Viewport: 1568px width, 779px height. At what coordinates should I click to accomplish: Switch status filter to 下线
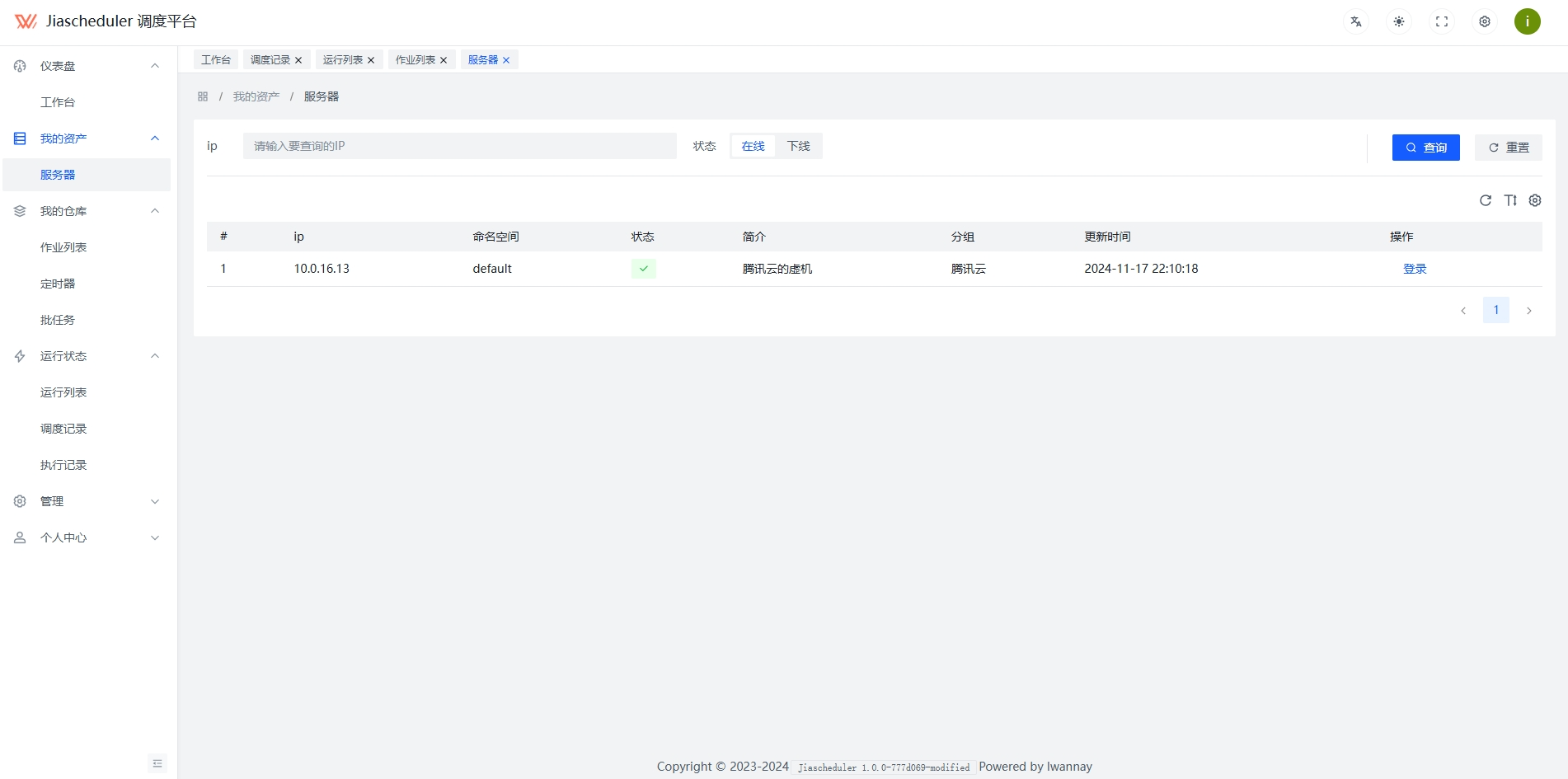point(797,146)
